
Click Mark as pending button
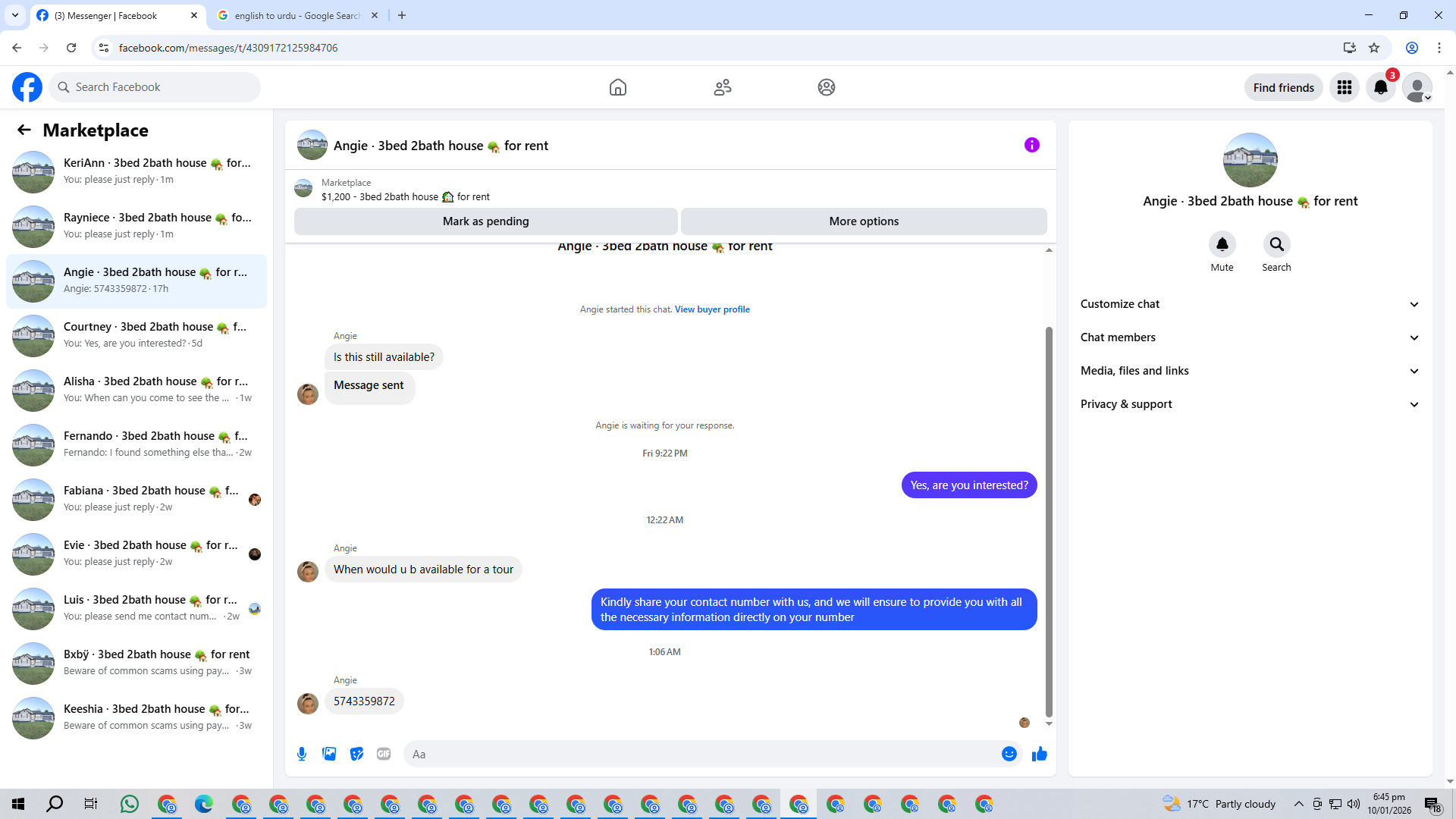(x=485, y=221)
